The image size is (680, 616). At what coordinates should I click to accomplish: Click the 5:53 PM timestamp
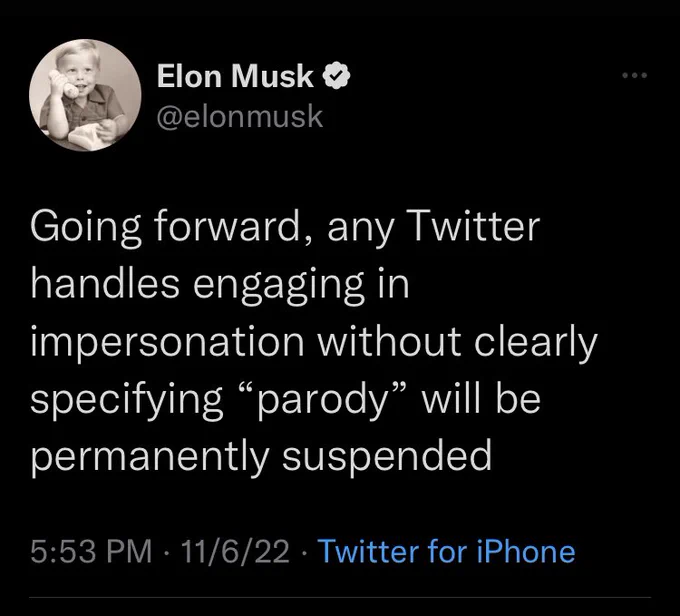click(x=91, y=551)
